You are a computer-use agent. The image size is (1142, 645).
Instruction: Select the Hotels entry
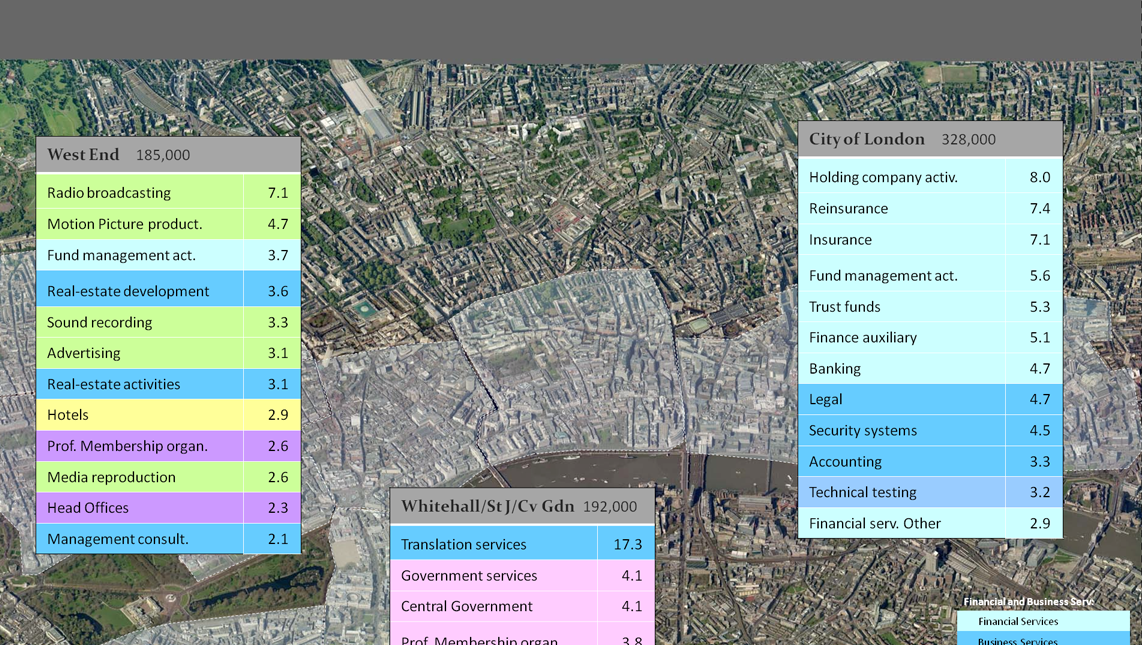point(140,414)
